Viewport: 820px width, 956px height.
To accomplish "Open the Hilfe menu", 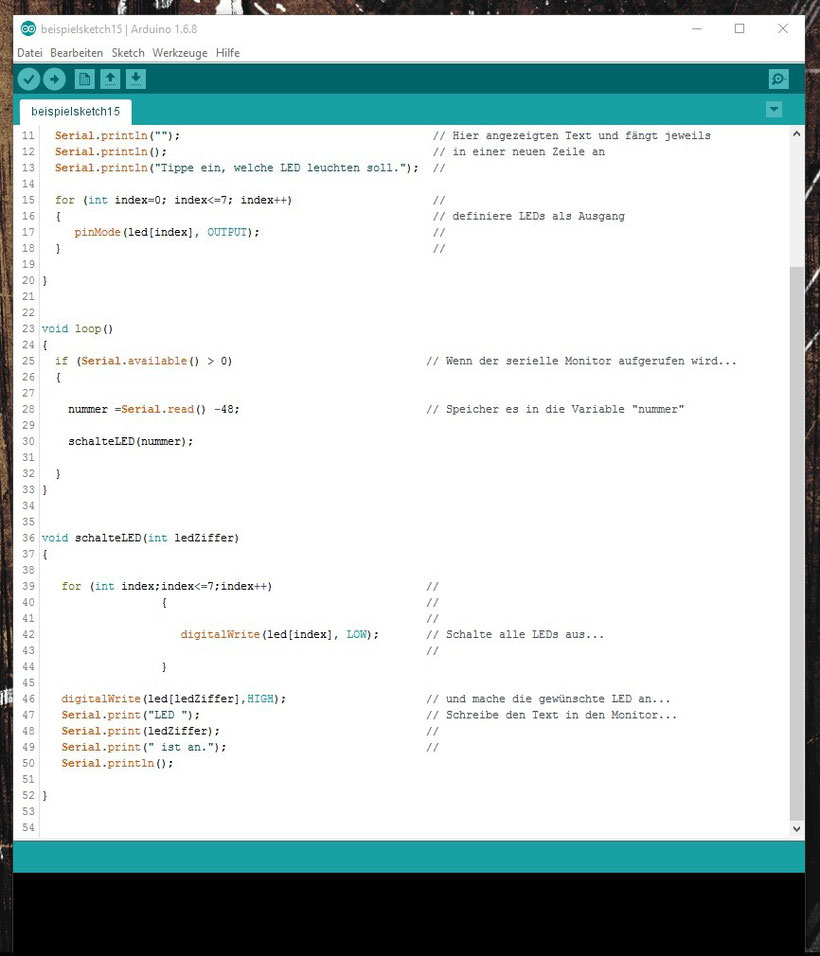I will [227, 53].
